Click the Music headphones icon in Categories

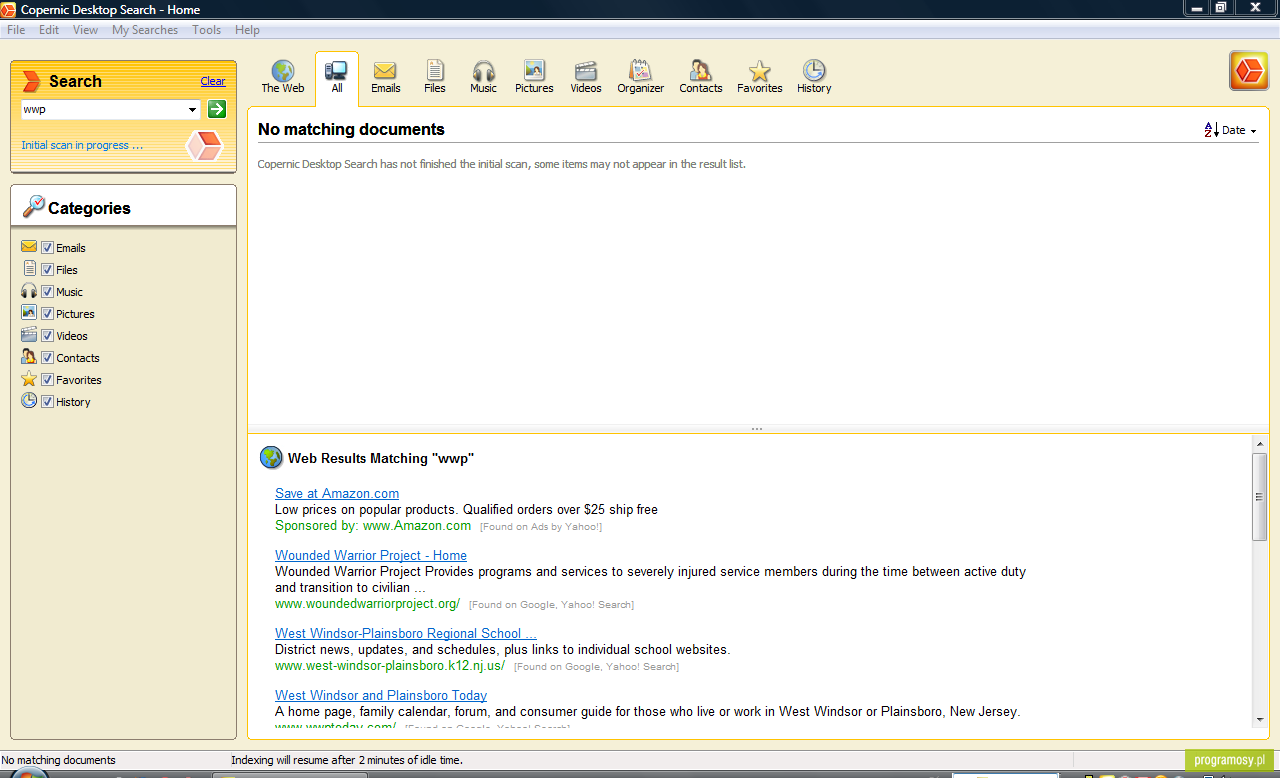(x=29, y=291)
